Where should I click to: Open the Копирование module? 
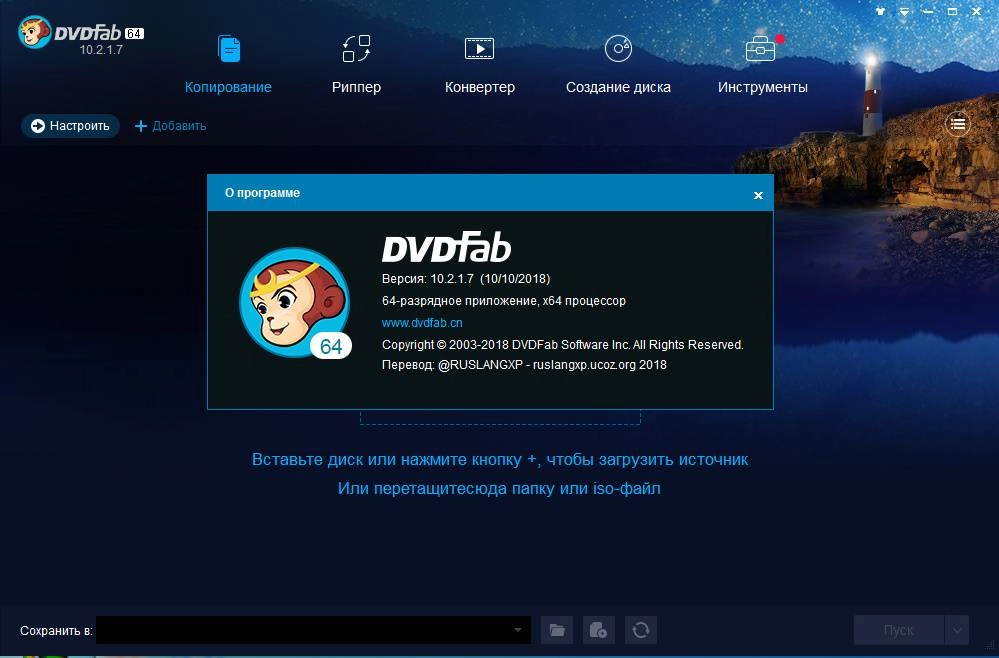(x=228, y=64)
